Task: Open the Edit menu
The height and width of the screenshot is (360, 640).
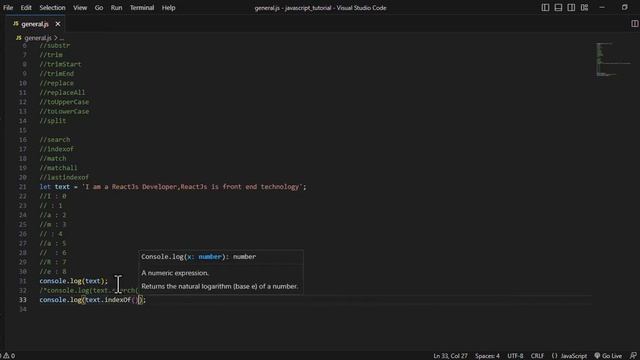Action: coord(26,8)
